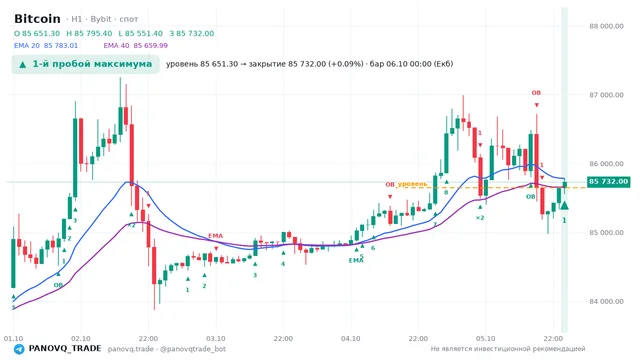
Task: Click the 05.10 date axis label
Action: (485, 339)
